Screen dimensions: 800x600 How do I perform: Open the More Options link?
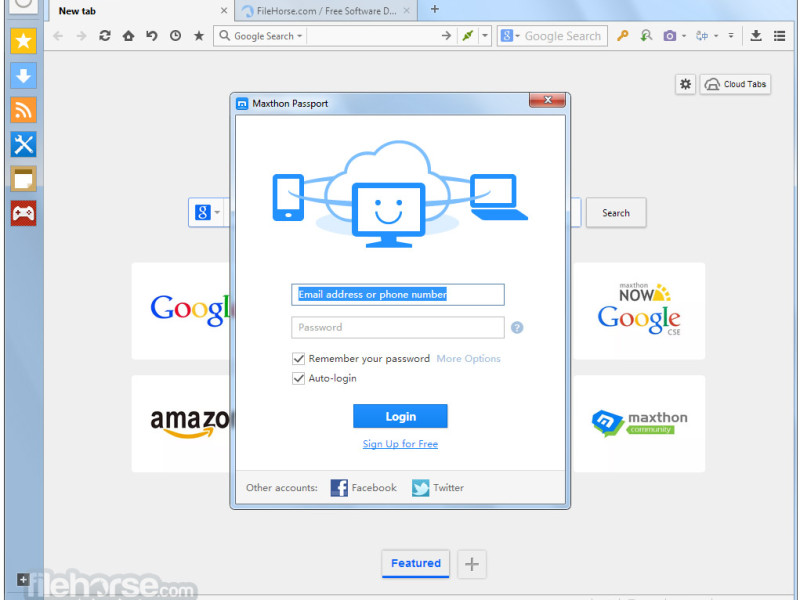click(x=468, y=359)
